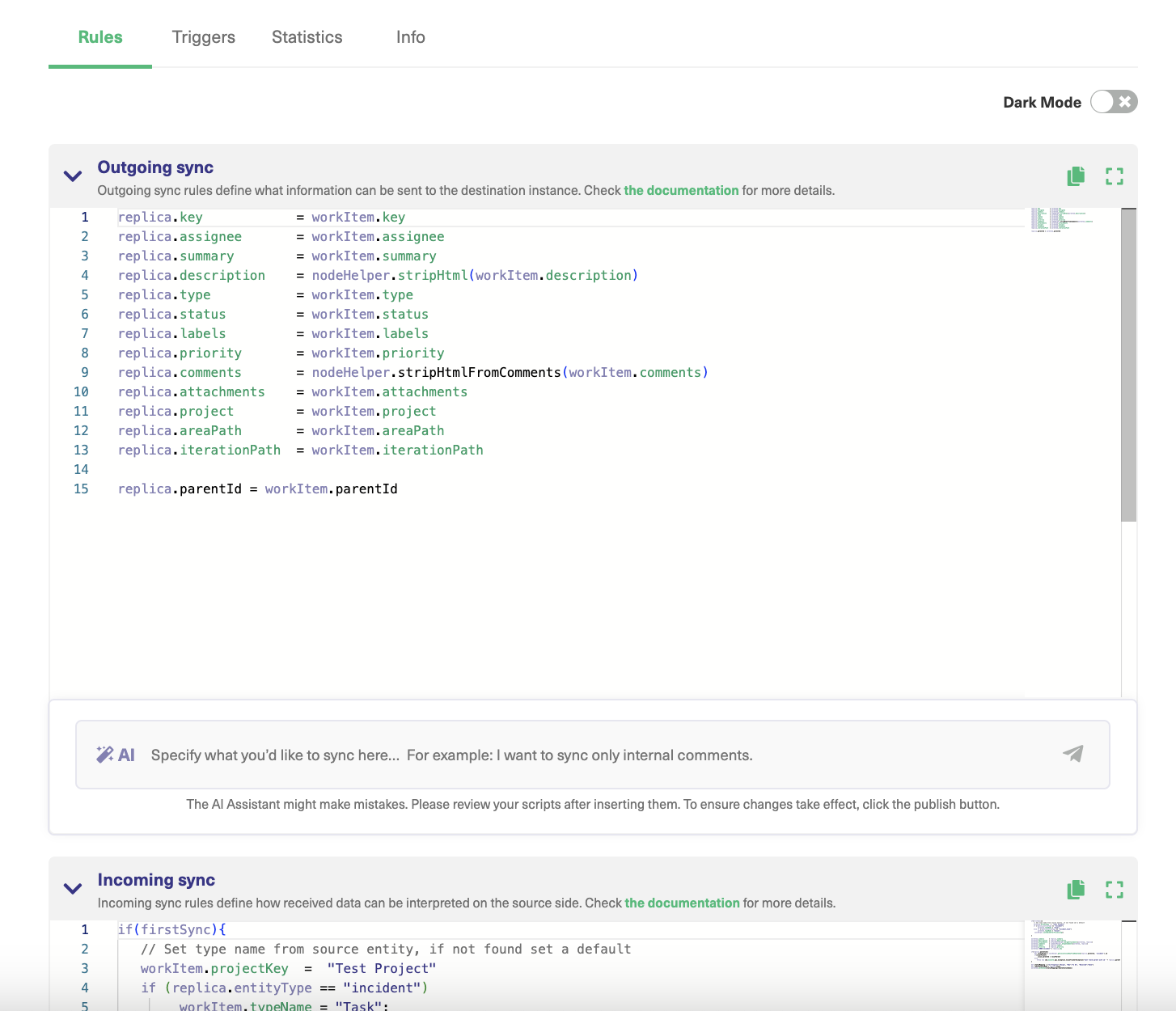Open the Incoming sync documentation link
Image resolution: width=1176 pixels, height=1011 pixels.
681,903
